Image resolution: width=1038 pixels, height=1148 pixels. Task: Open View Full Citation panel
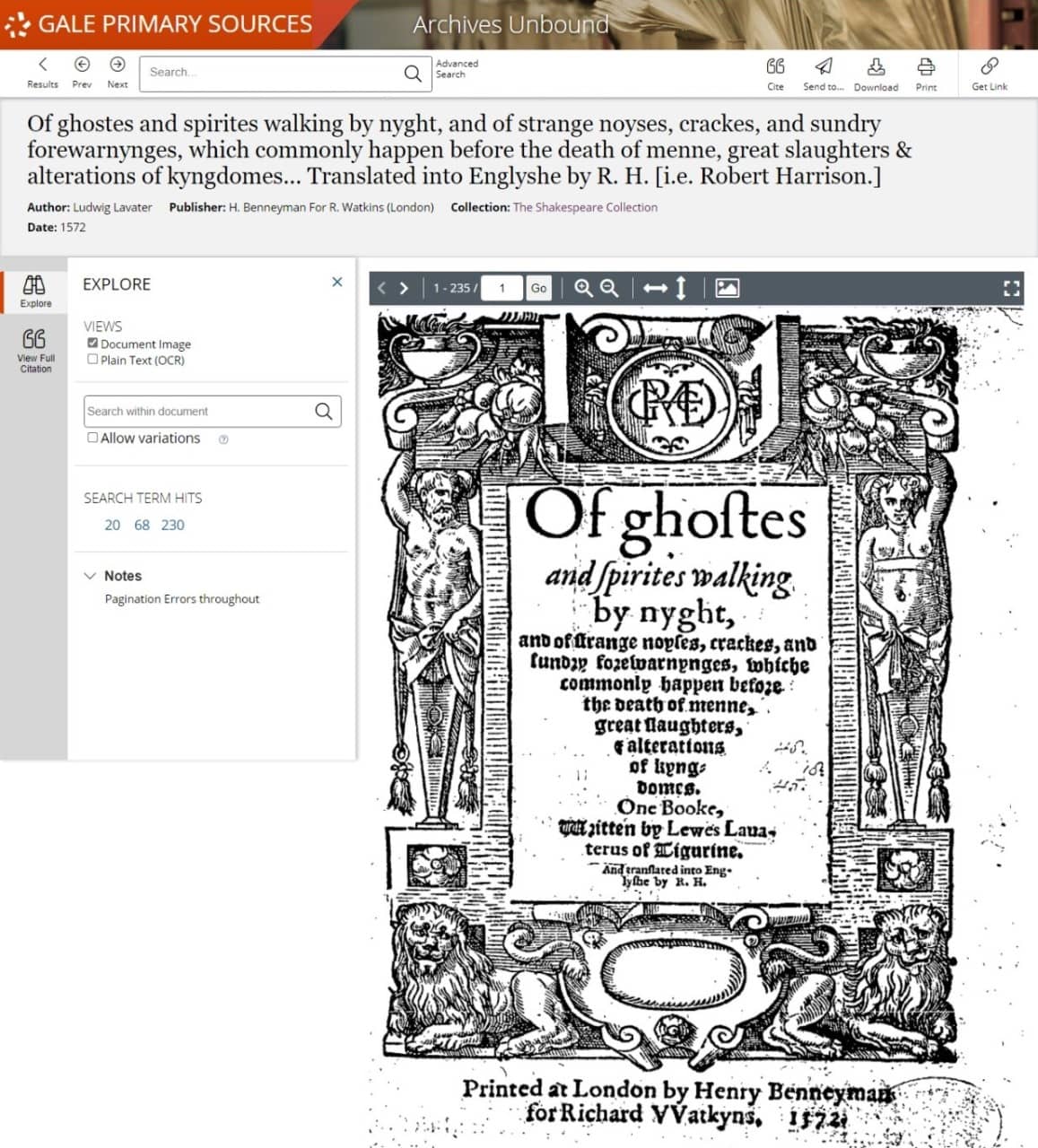[35, 351]
